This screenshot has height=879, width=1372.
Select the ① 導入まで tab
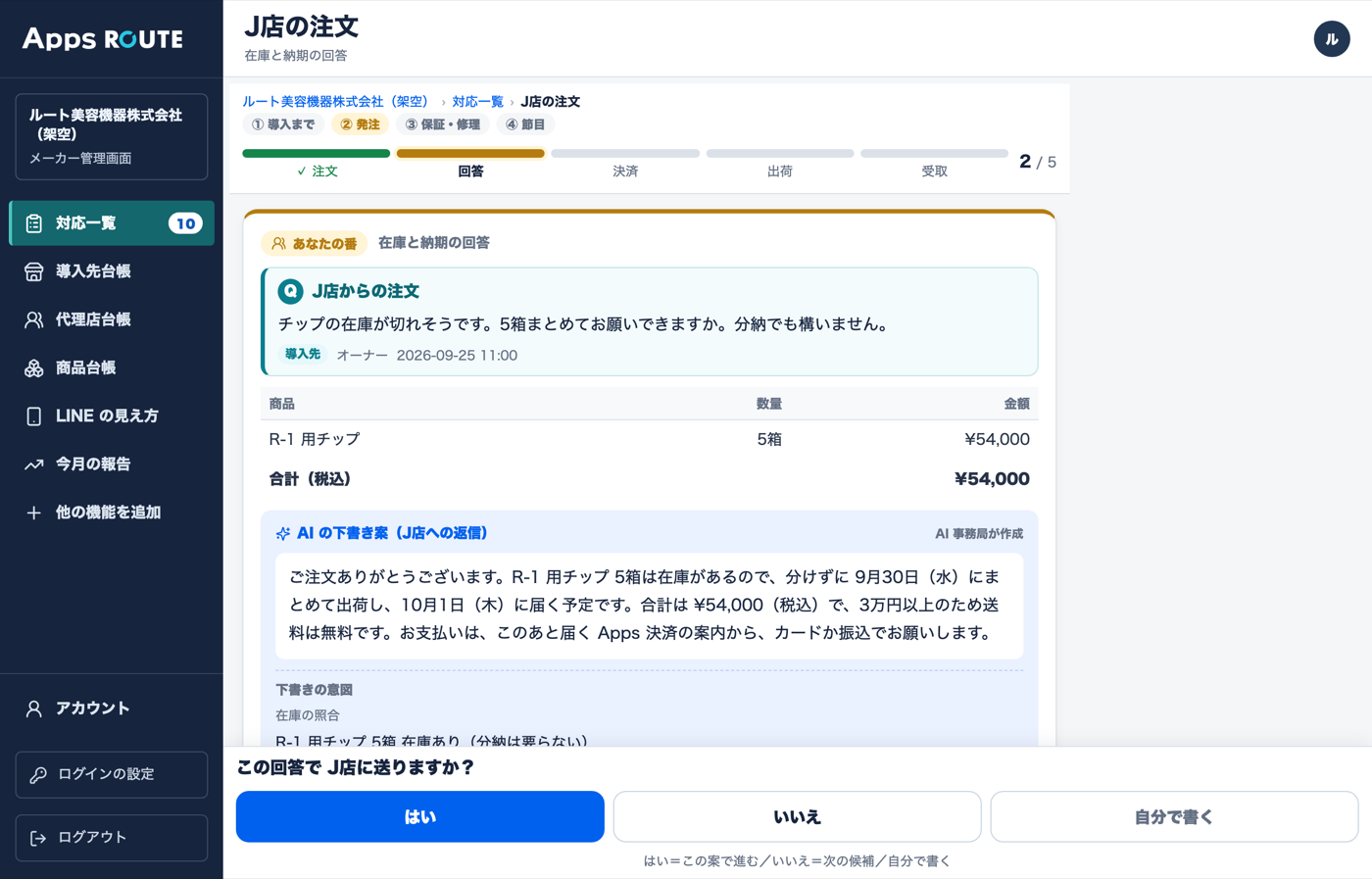point(283,124)
